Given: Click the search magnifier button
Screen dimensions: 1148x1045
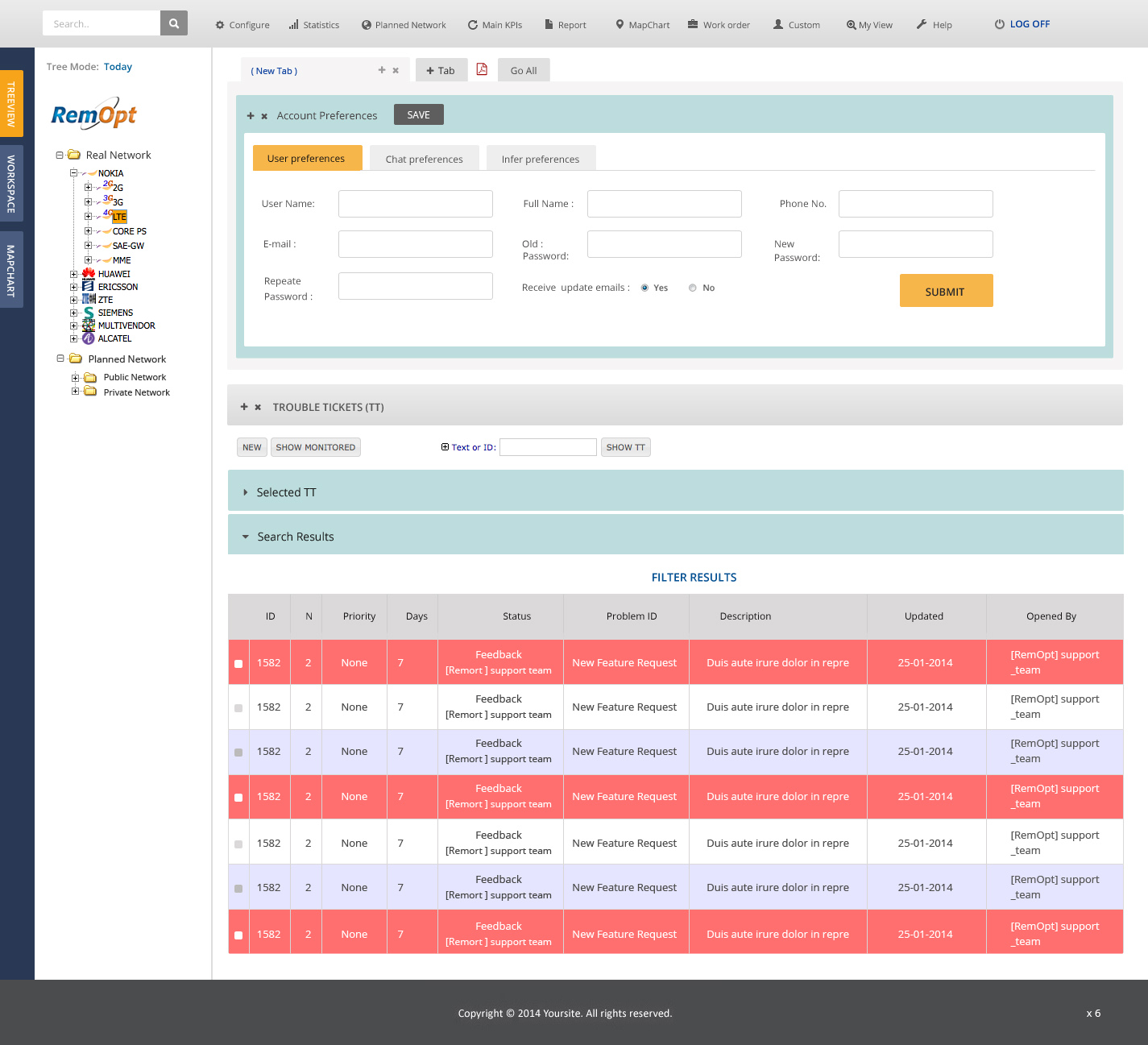Looking at the screenshot, I should tap(174, 23).
